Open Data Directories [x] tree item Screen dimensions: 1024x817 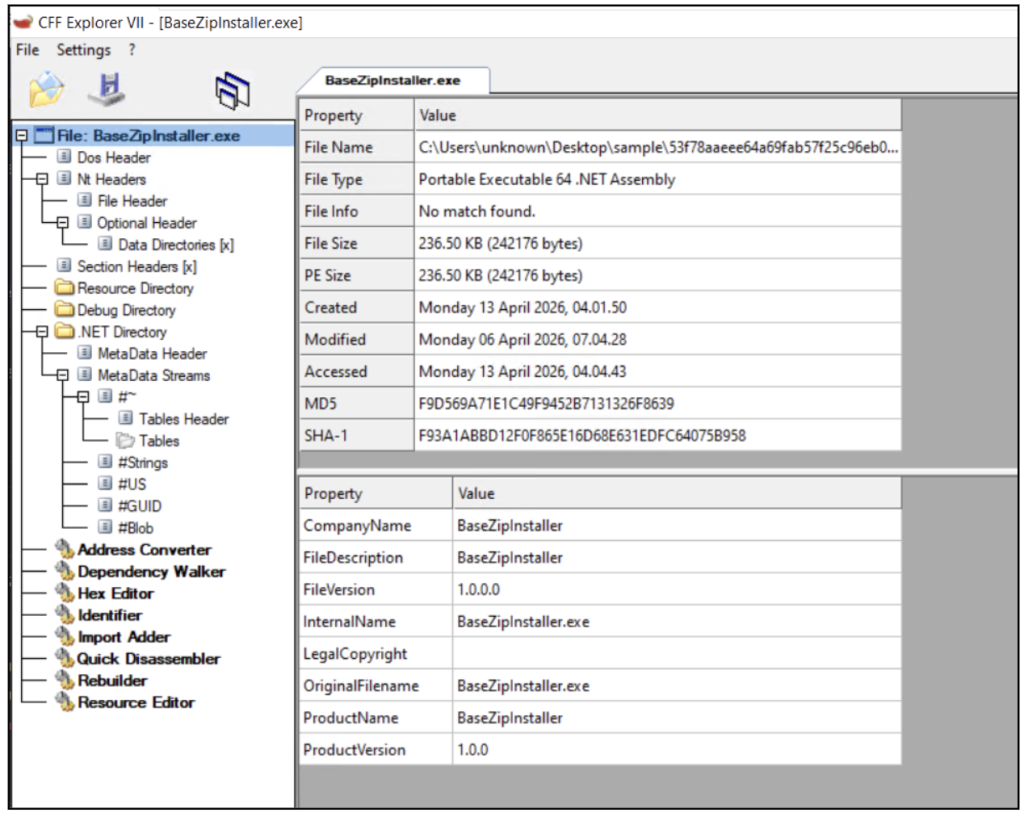pyautogui.click(x=176, y=245)
